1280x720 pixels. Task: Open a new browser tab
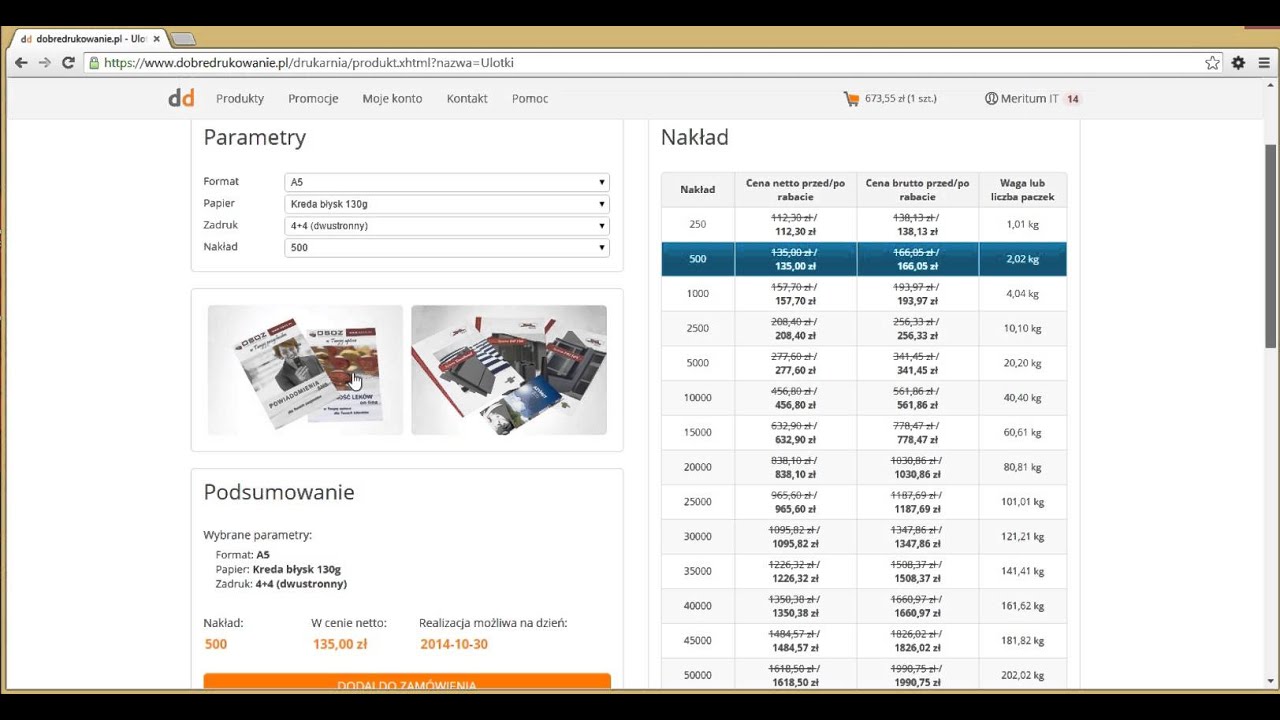coord(183,39)
